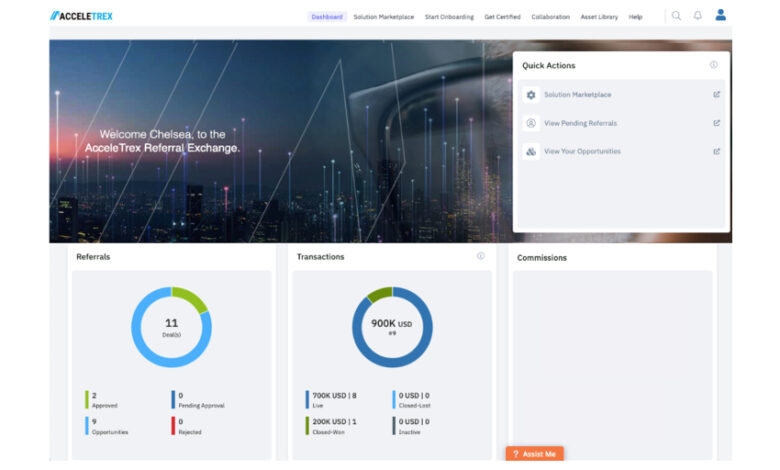
Task: Select the Dashboard tab
Action: (326, 17)
